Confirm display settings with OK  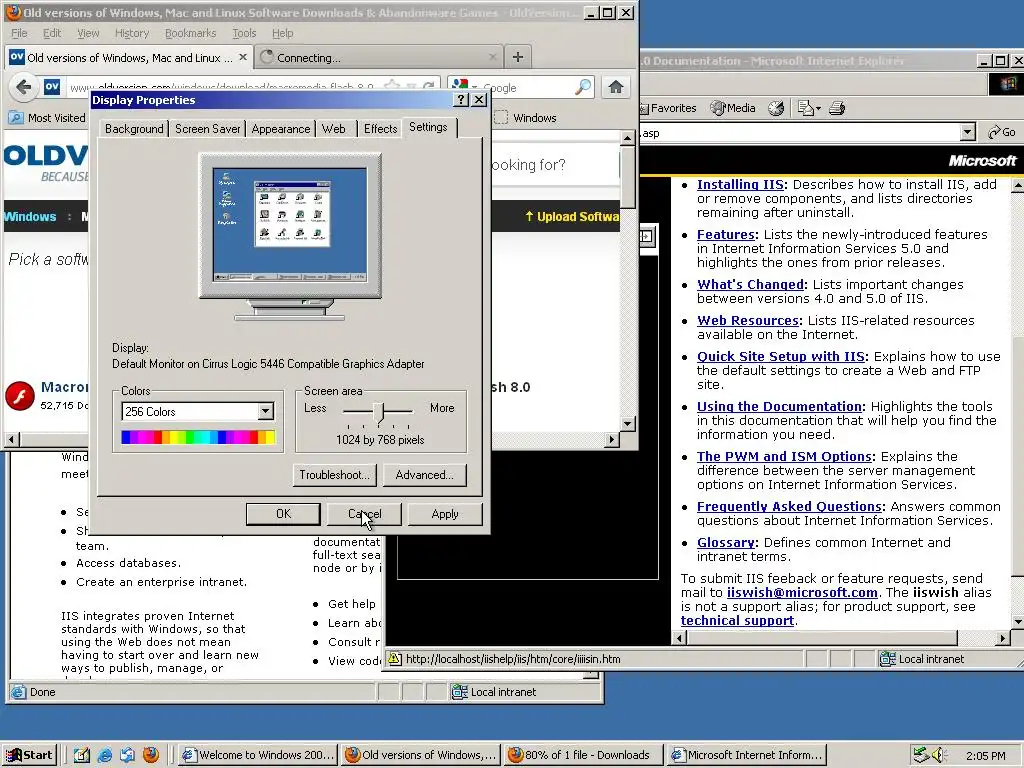click(x=283, y=514)
